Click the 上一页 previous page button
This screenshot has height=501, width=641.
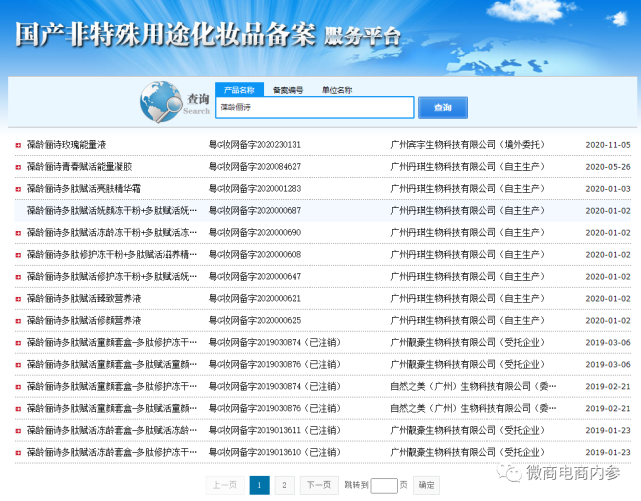[x=225, y=485]
